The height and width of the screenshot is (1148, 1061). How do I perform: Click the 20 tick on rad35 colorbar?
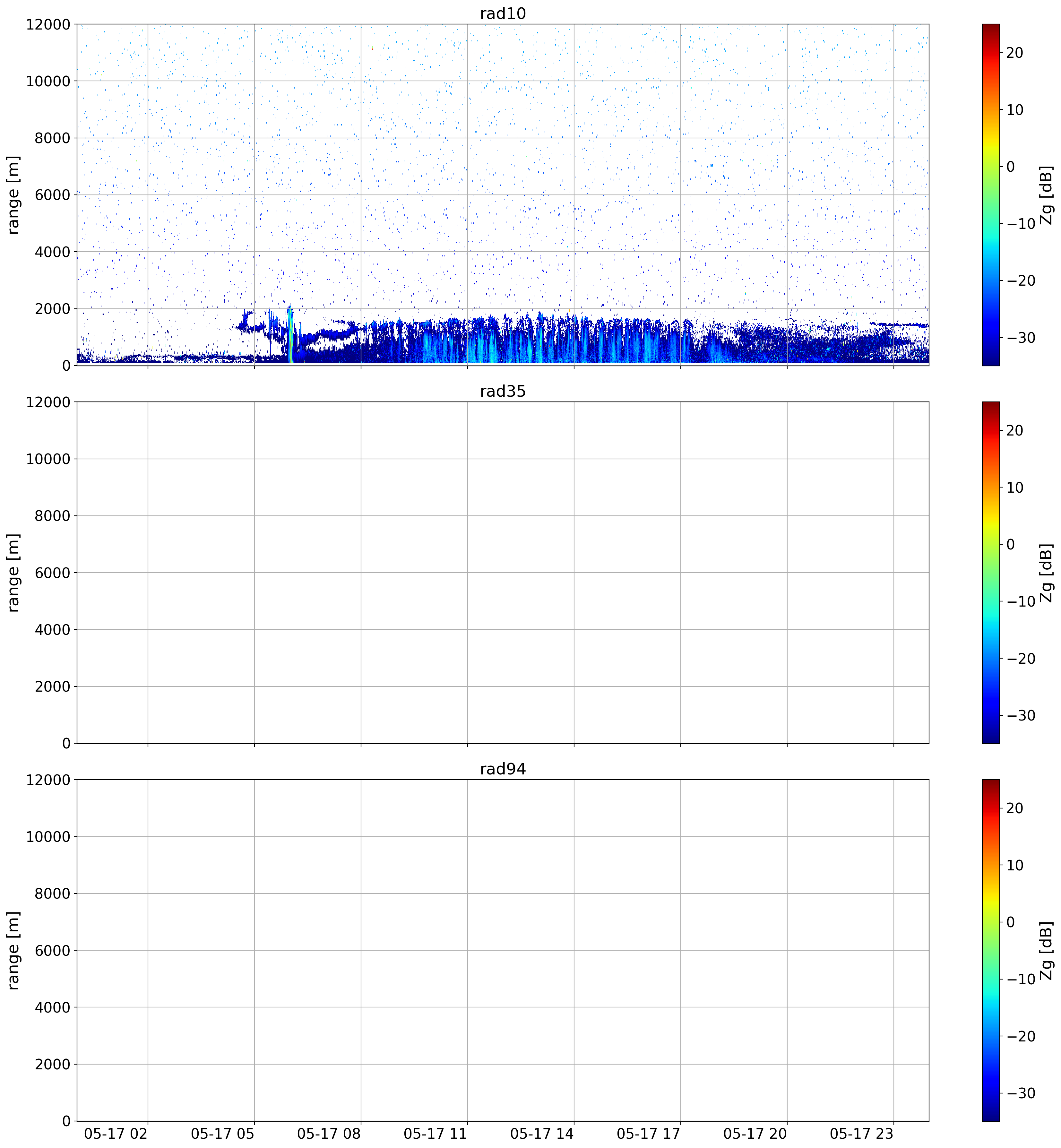1014,430
